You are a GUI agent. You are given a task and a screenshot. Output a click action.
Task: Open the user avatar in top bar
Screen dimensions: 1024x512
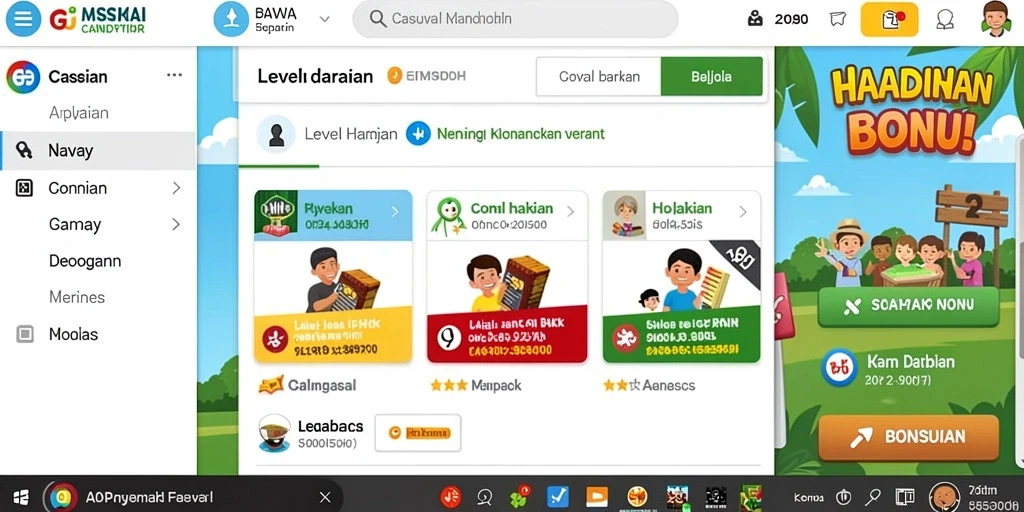tap(995, 19)
